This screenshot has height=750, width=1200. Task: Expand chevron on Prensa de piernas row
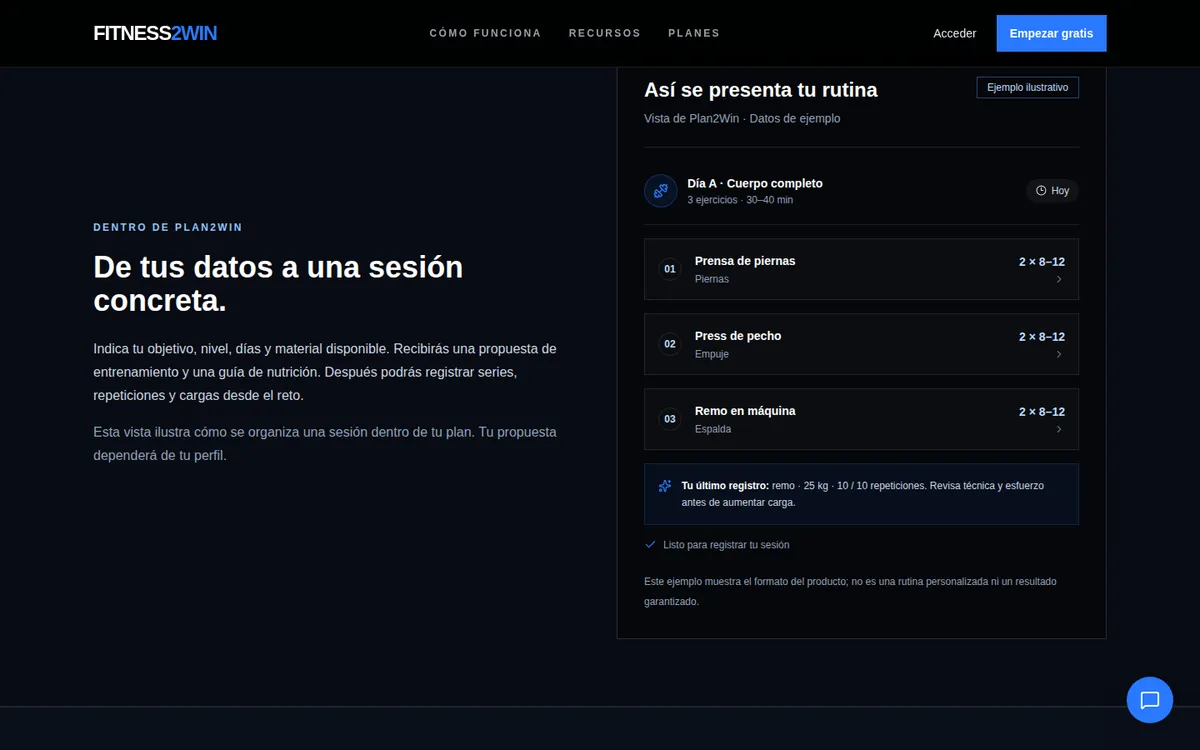[x=1059, y=279]
